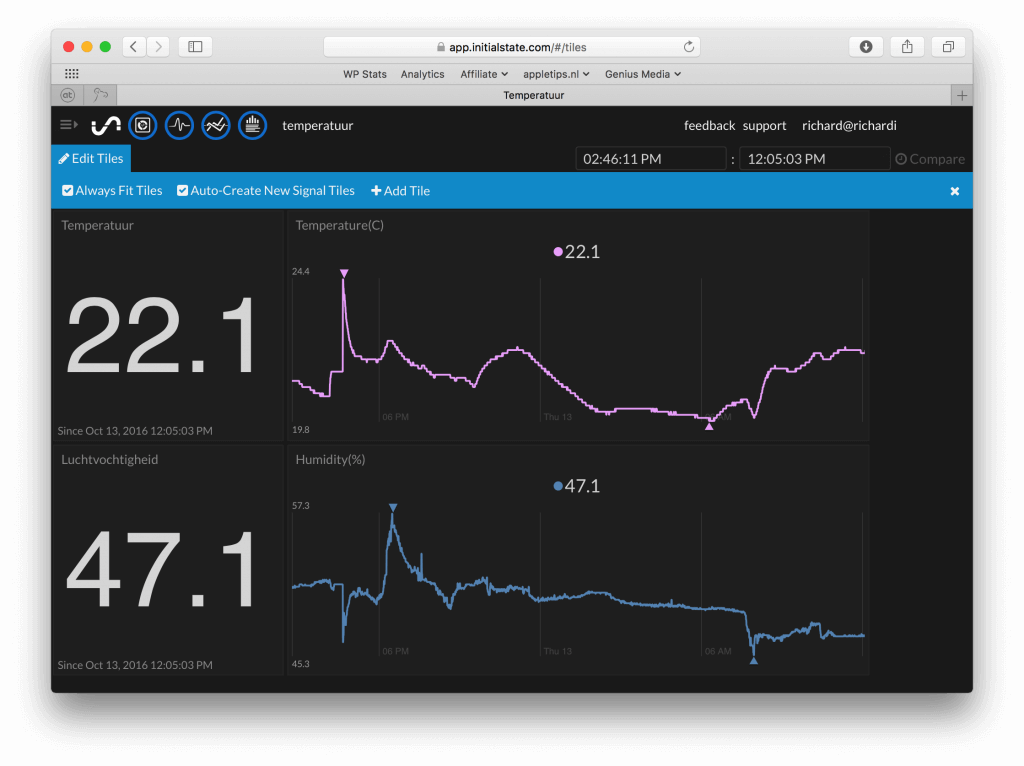
Task: Open the Tiles view icon
Action: click(x=143, y=125)
